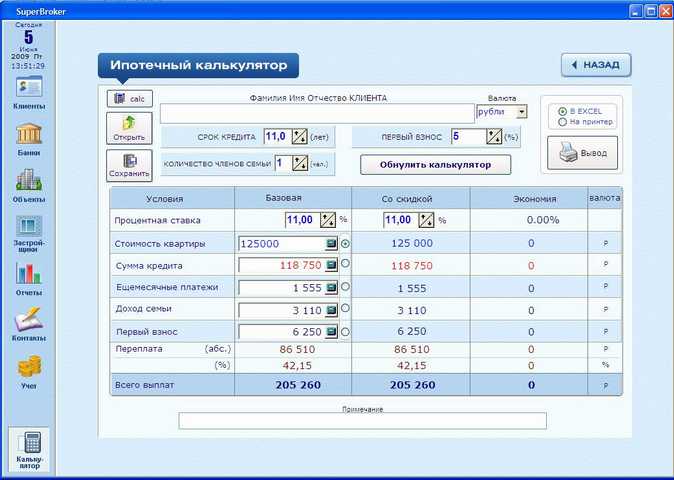674x480 pixels.
Task: Click the Сумма кредита 118 750 field
Action: click(x=282, y=266)
